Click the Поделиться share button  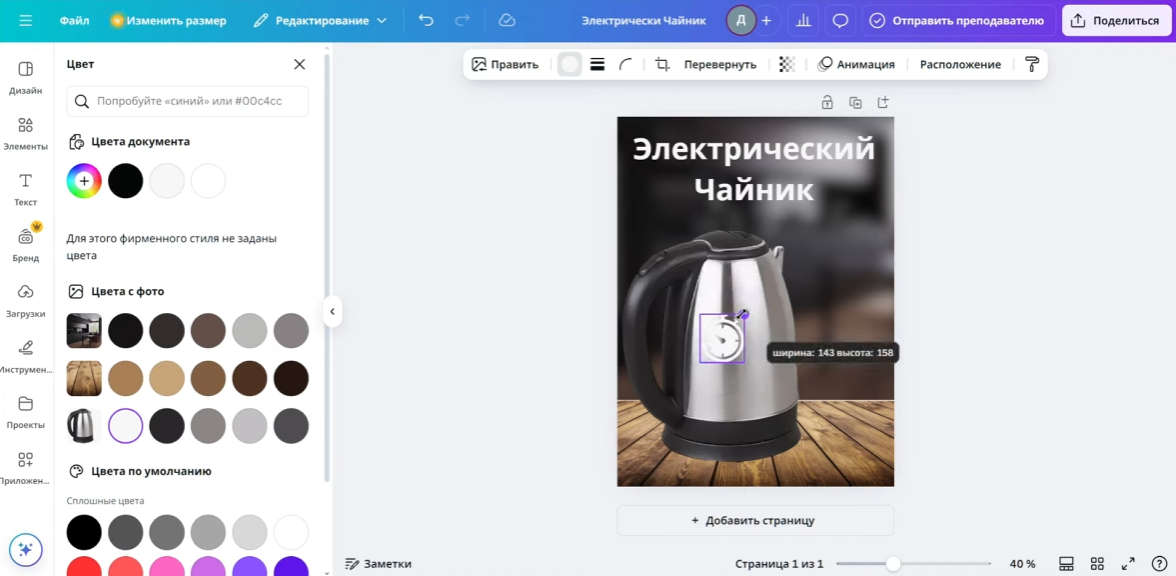click(1115, 21)
